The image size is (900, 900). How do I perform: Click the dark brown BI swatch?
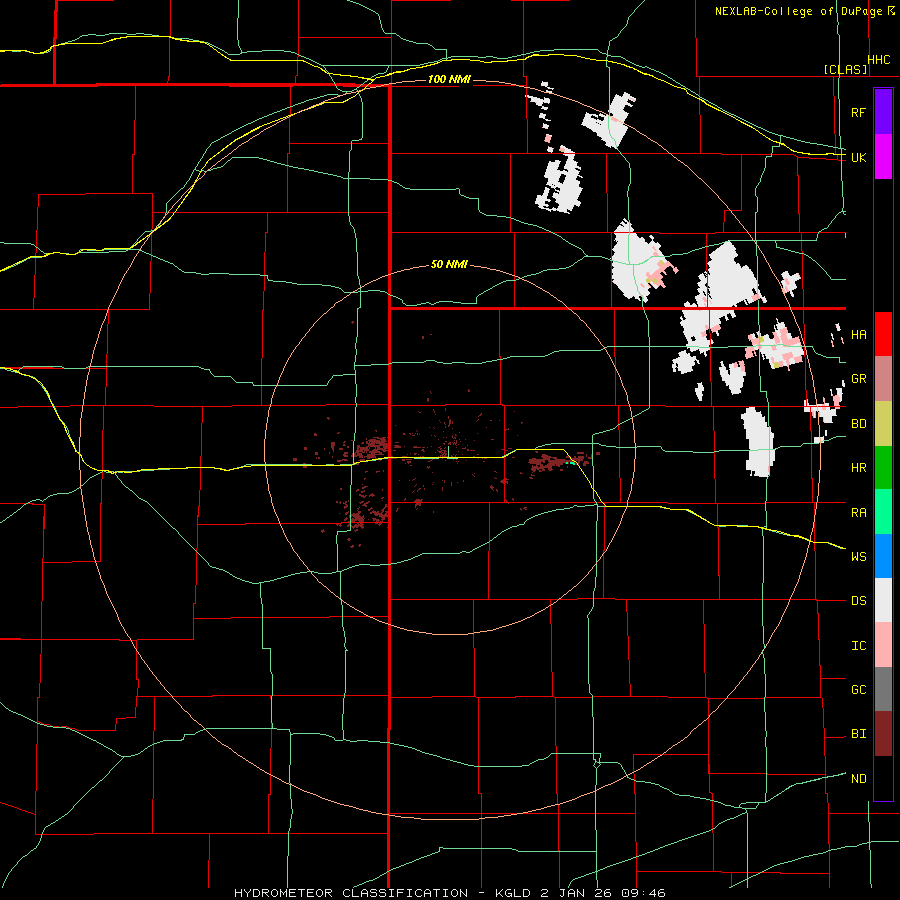[883, 734]
